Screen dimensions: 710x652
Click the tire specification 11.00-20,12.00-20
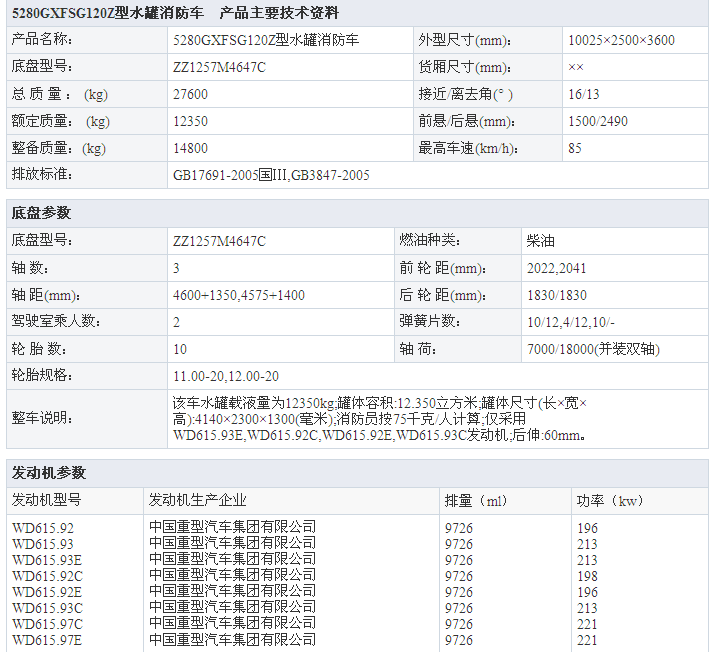(226, 376)
